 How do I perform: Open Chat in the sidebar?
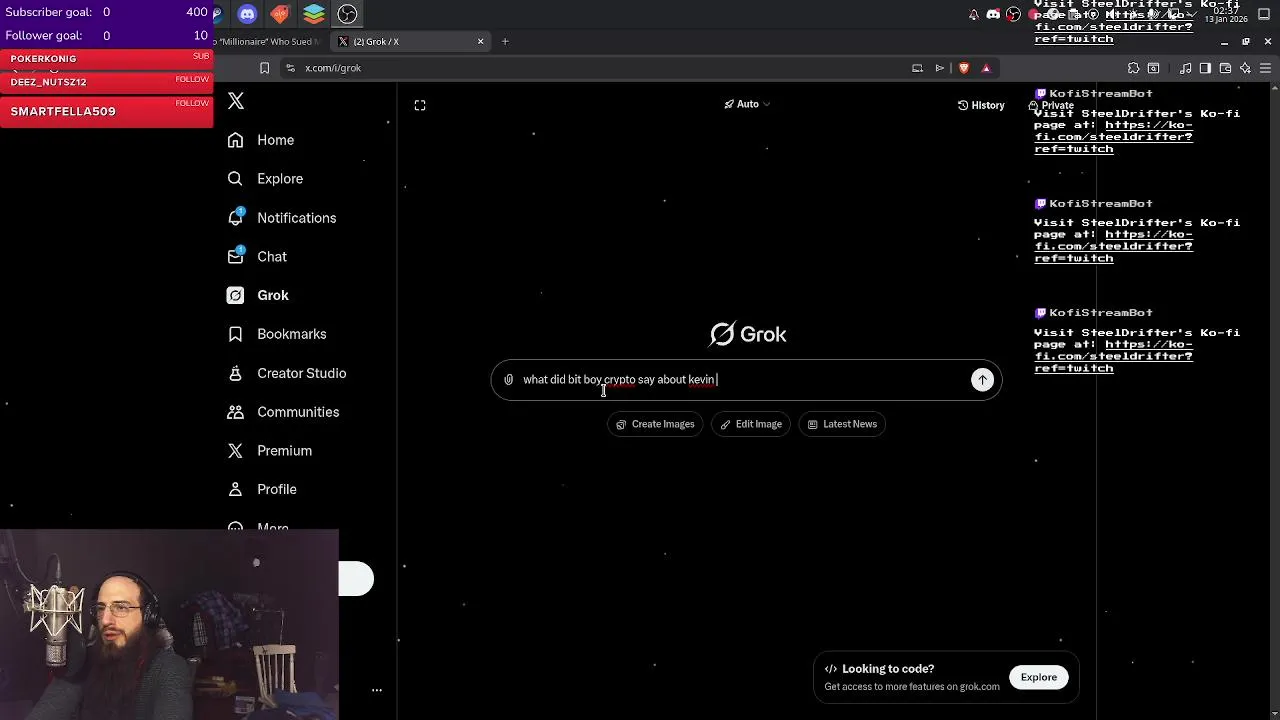tap(257, 257)
